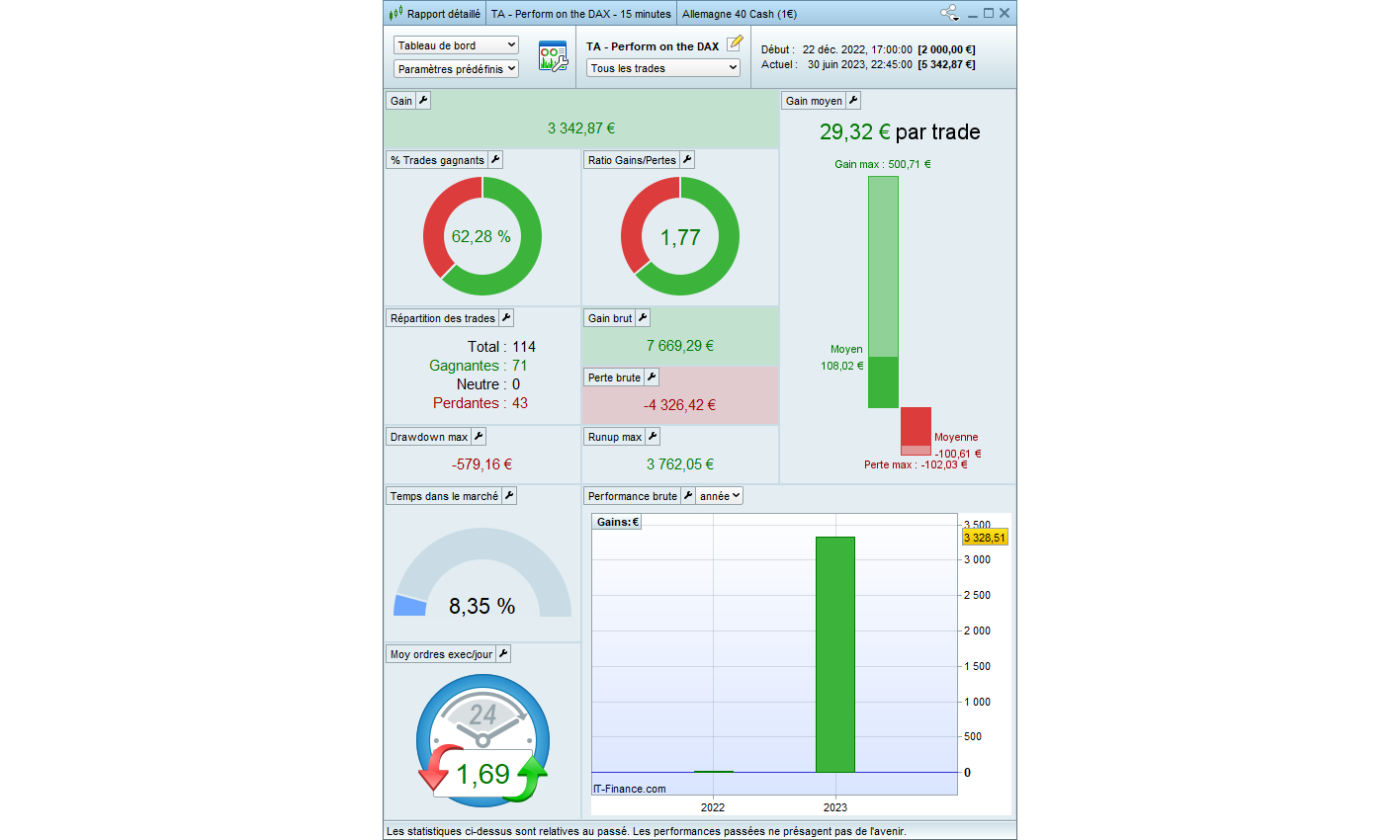Open wrench for Moy ordres exec/jour
Viewport: 1400px width, 840px height.
pos(503,654)
